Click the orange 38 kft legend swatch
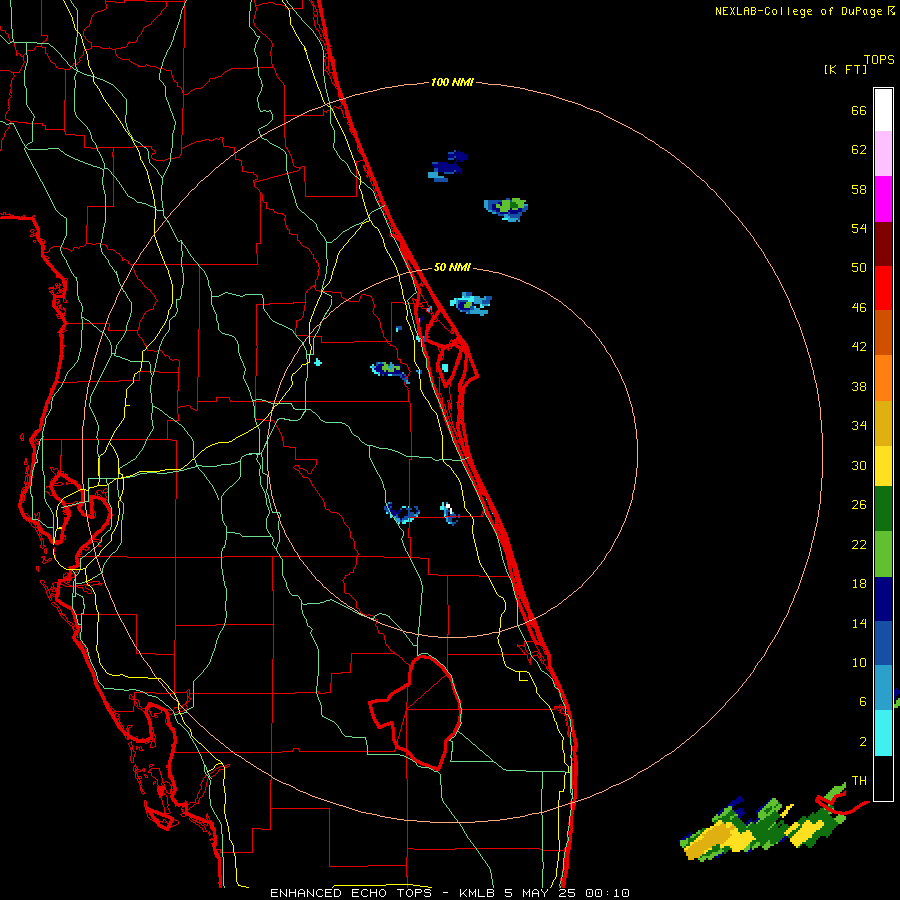900x900 pixels. pos(883,378)
